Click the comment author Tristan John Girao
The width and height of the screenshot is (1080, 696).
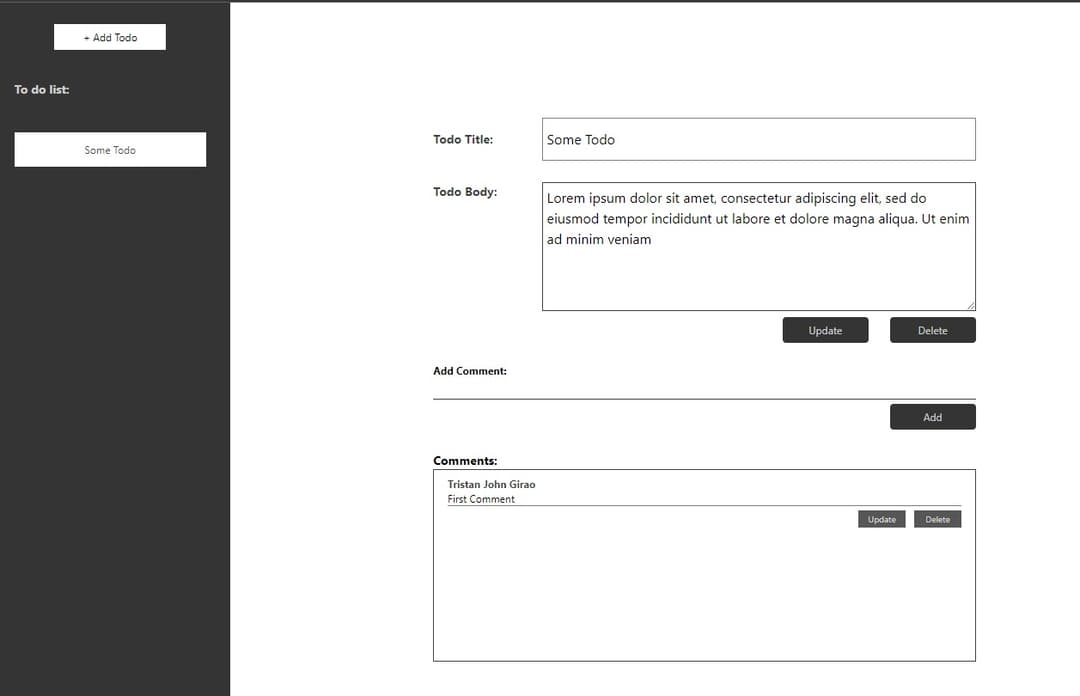coord(491,484)
